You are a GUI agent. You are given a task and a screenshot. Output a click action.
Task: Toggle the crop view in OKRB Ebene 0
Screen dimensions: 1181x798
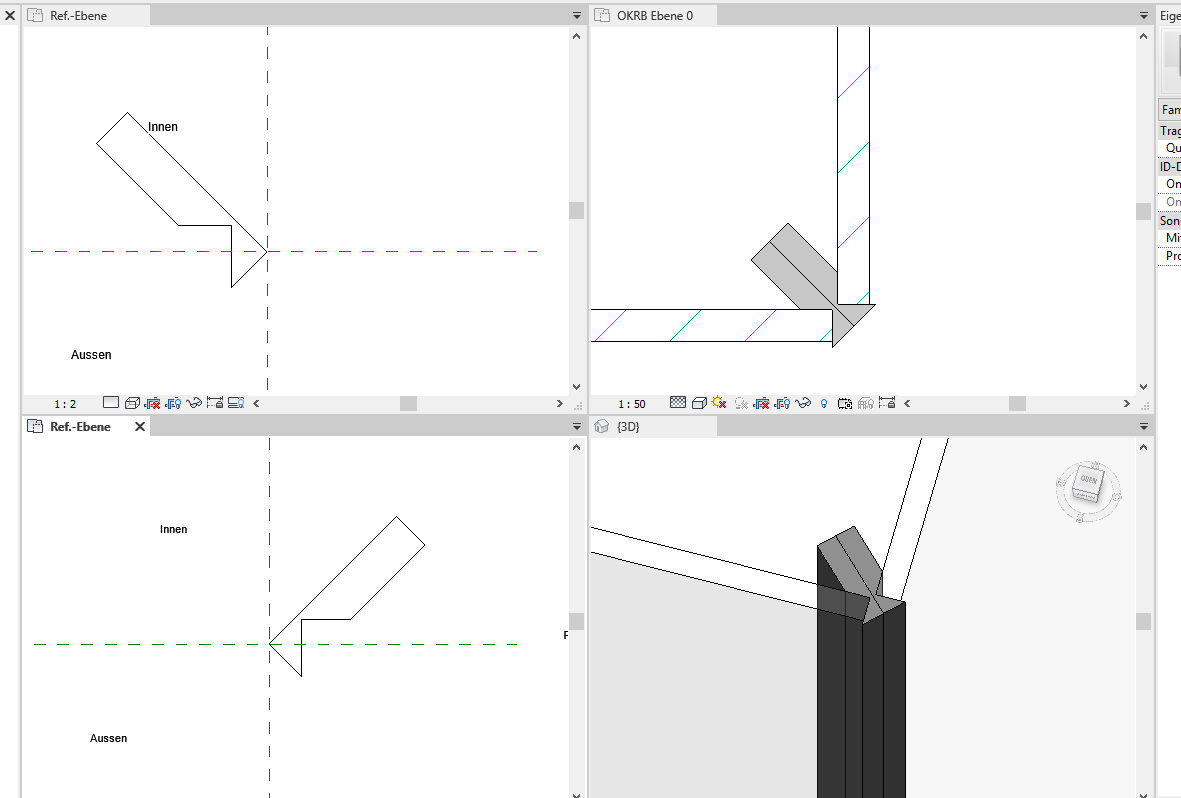pos(762,403)
